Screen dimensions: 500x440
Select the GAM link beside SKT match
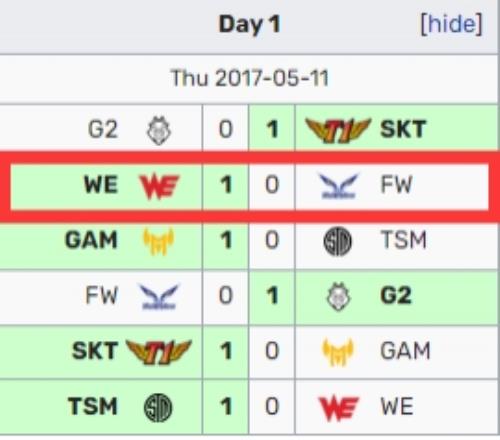point(405,351)
